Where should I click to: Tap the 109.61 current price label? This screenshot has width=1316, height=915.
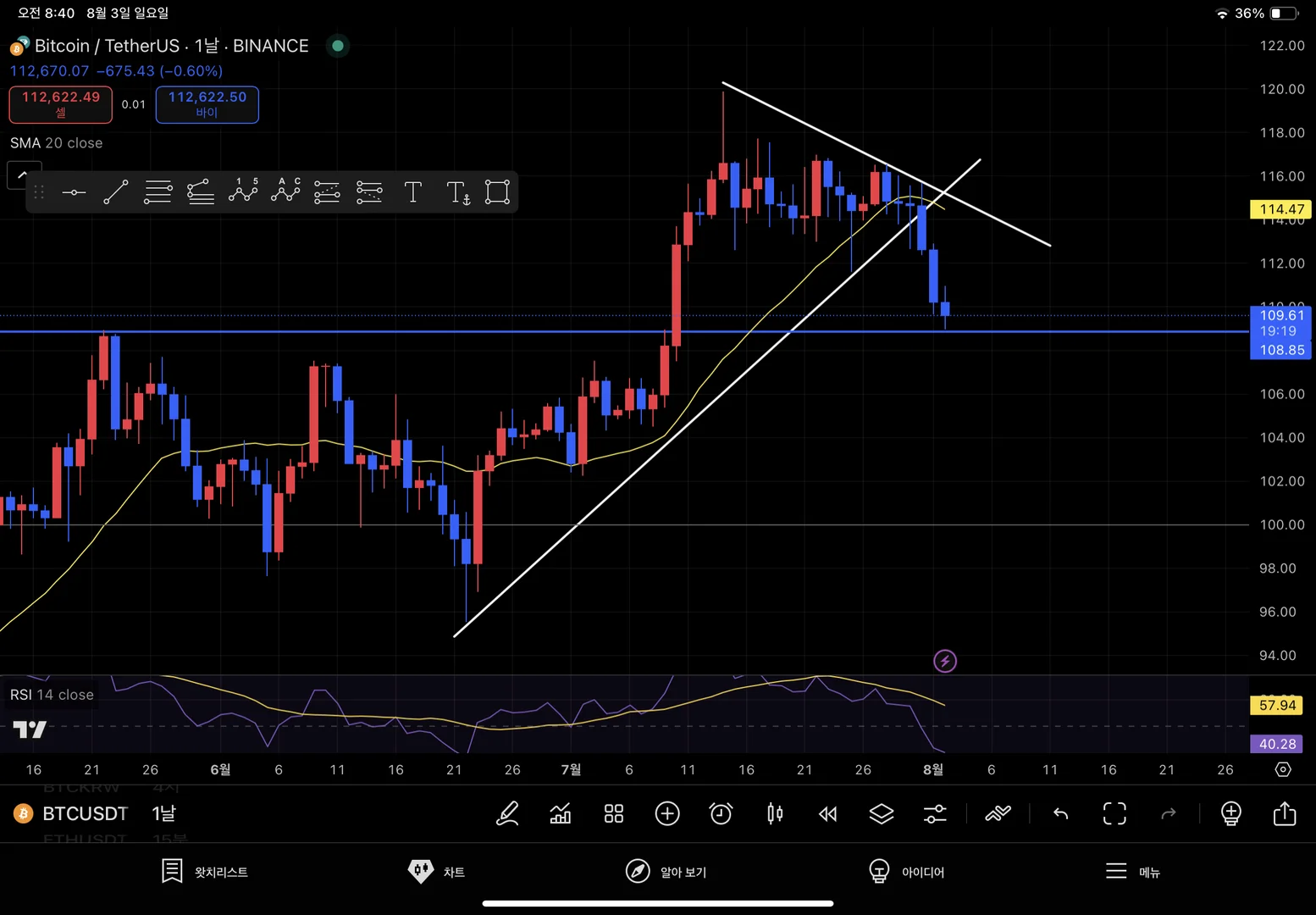[x=1281, y=315]
